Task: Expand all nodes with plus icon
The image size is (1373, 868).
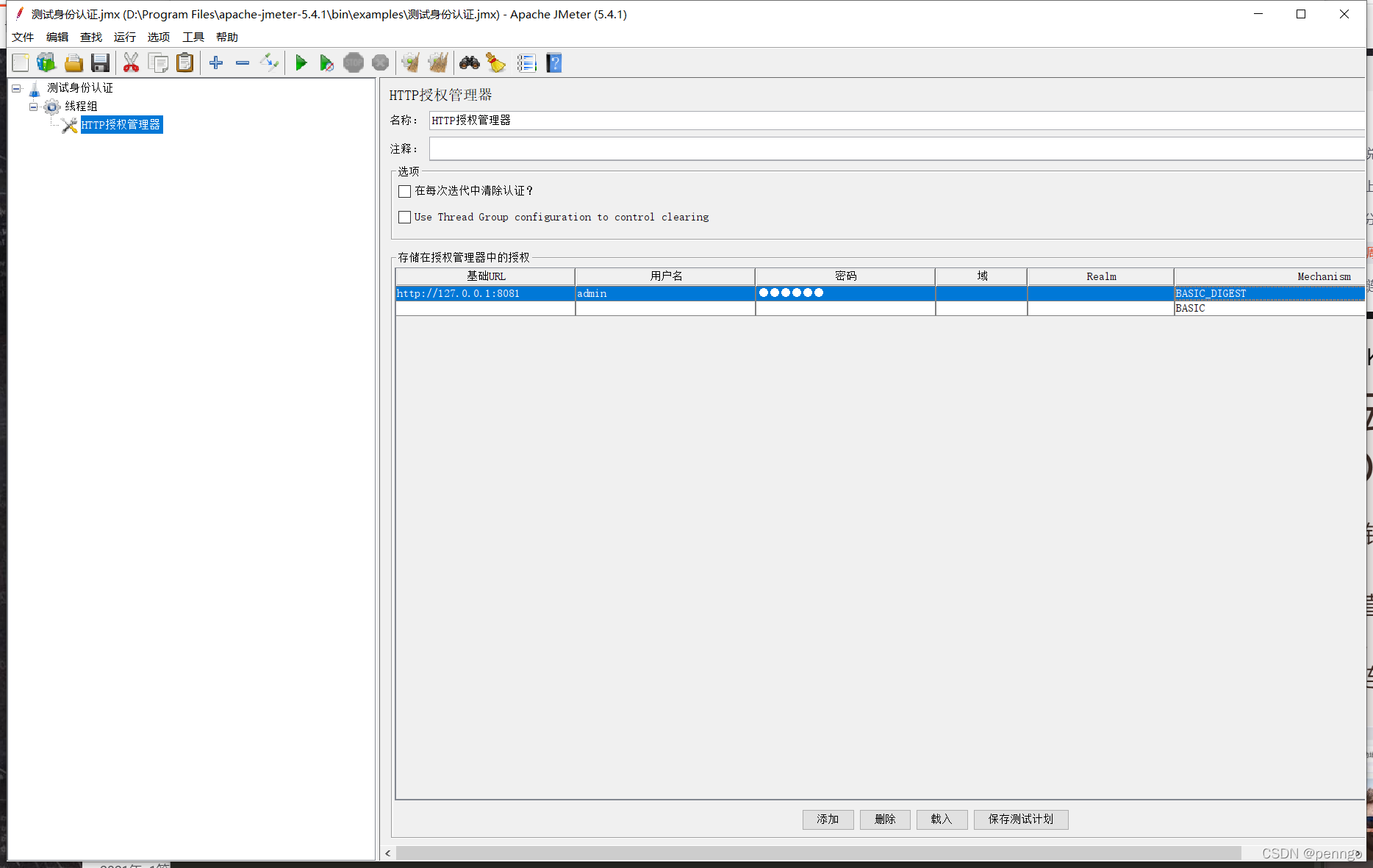Action: click(x=216, y=63)
